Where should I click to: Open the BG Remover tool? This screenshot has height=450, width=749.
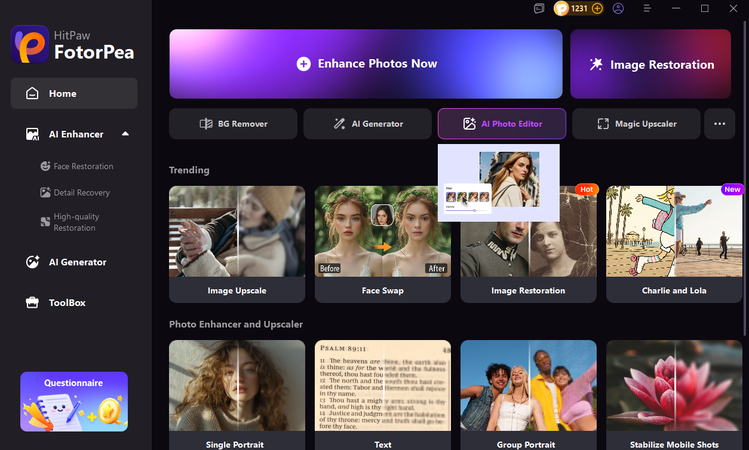tap(233, 124)
